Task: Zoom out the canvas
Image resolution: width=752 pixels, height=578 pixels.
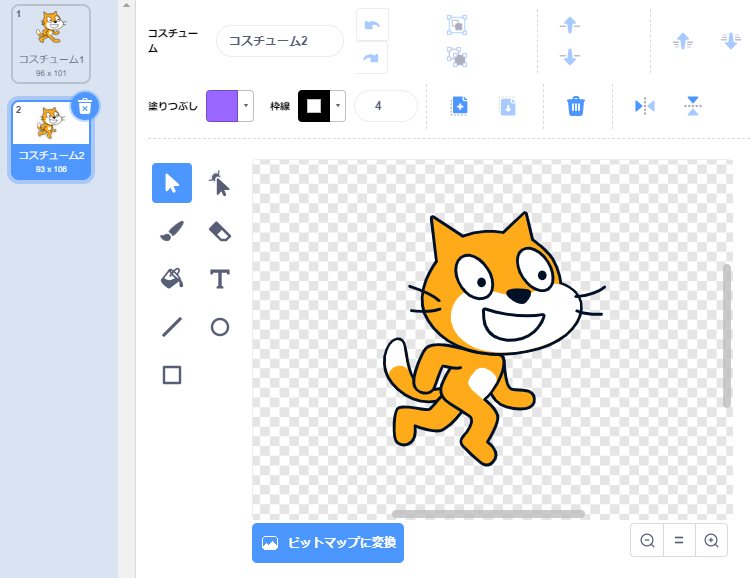Action: [x=647, y=540]
